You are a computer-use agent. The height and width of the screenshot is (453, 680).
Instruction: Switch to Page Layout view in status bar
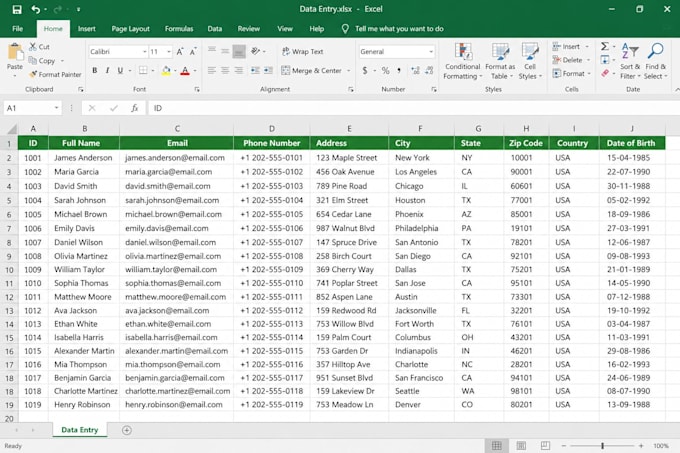pos(521,446)
